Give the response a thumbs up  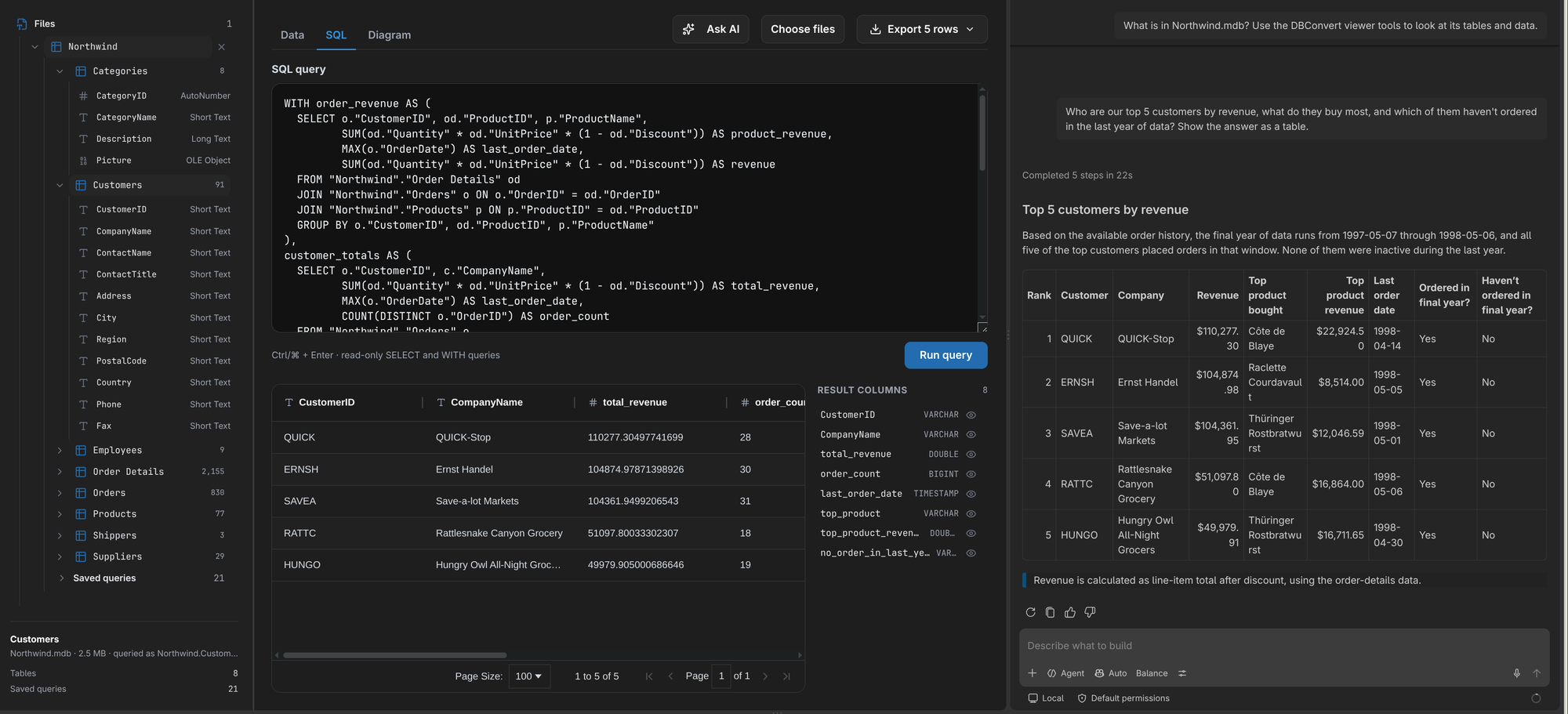pos(1070,612)
